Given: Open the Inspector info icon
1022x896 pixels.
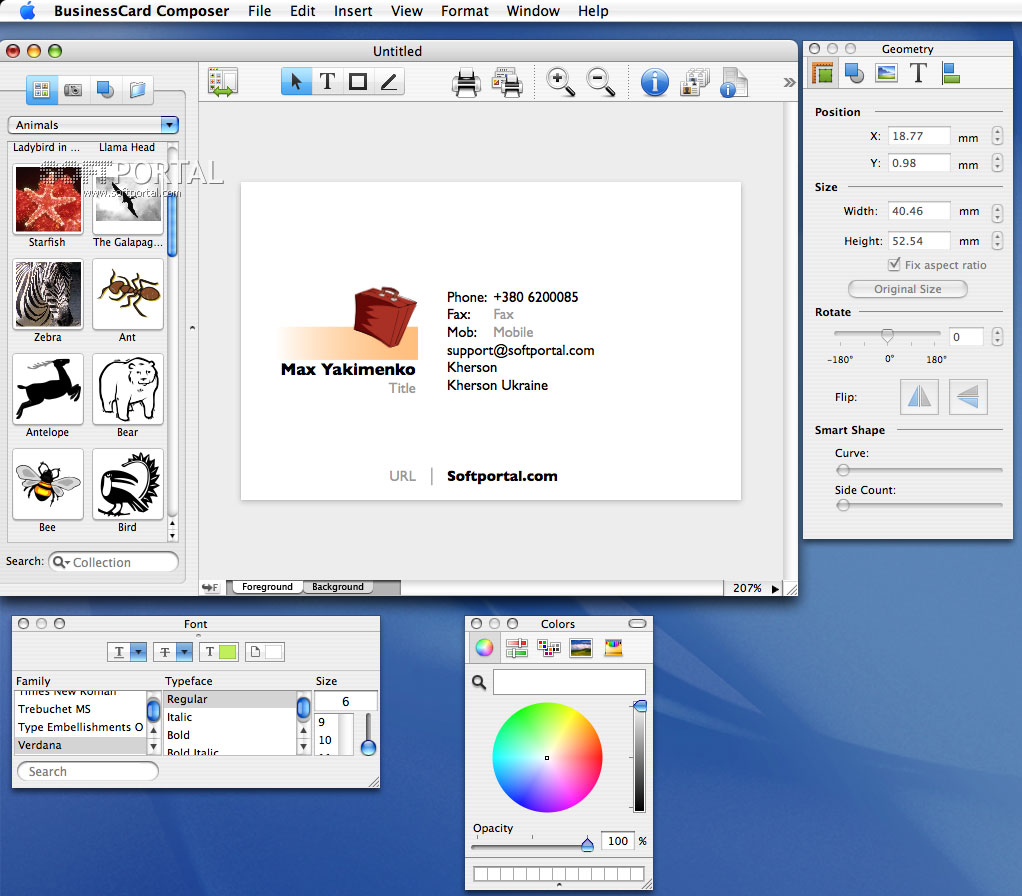Looking at the screenshot, I should coord(654,82).
